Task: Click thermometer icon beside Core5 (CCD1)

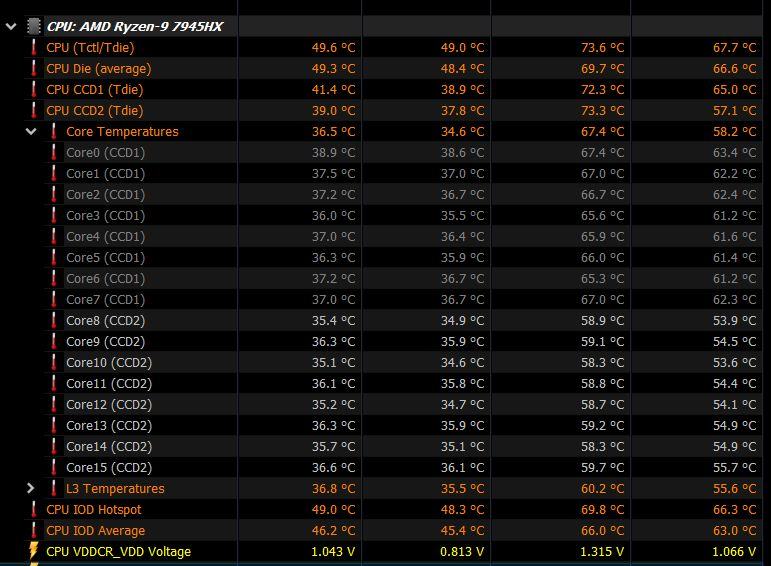Action: [x=54, y=257]
